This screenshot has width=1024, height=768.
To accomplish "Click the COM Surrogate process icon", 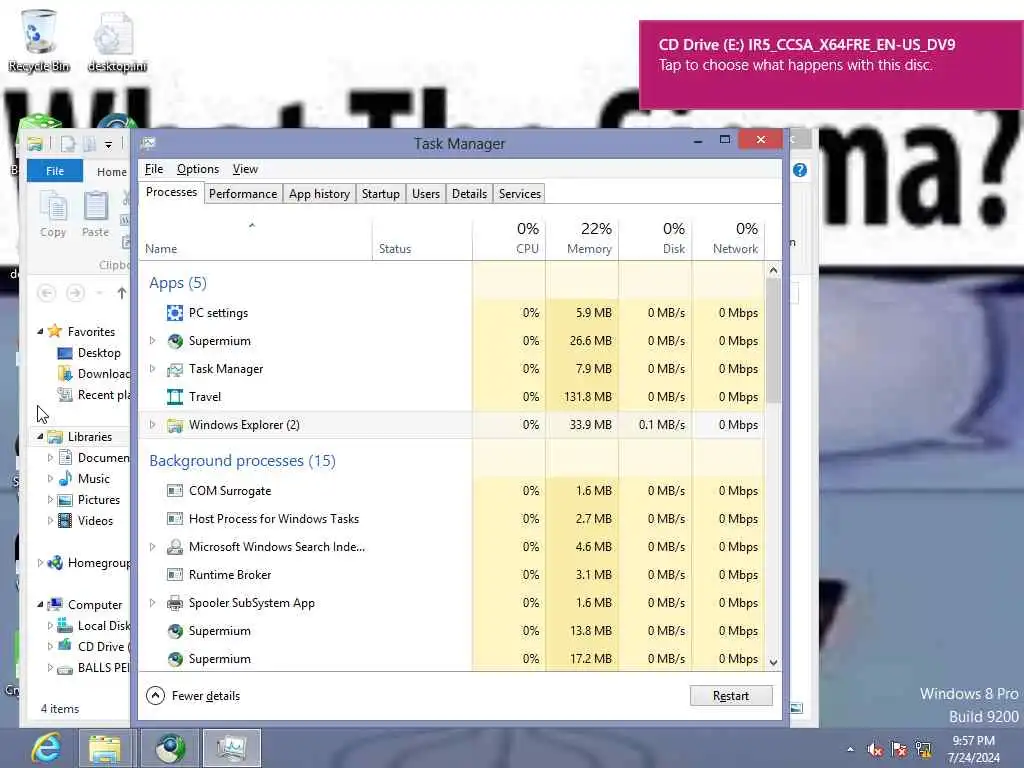I will click(x=174, y=490).
